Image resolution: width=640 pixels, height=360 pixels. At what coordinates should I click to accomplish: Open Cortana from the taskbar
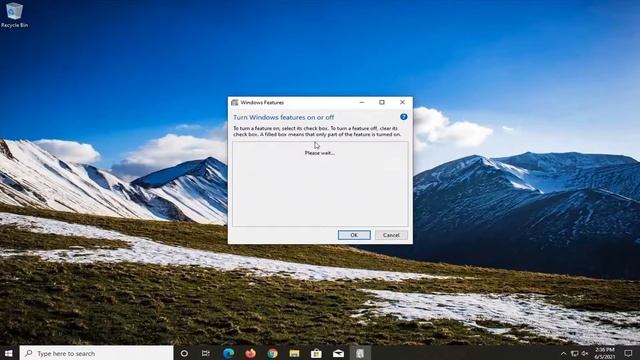tap(184, 353)
